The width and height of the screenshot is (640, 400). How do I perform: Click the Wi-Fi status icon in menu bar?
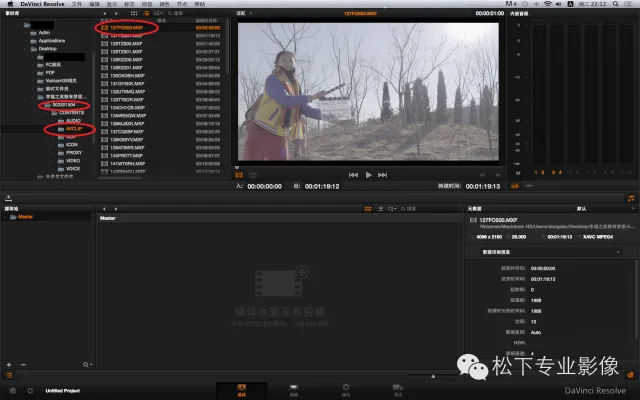pos(548,4)
